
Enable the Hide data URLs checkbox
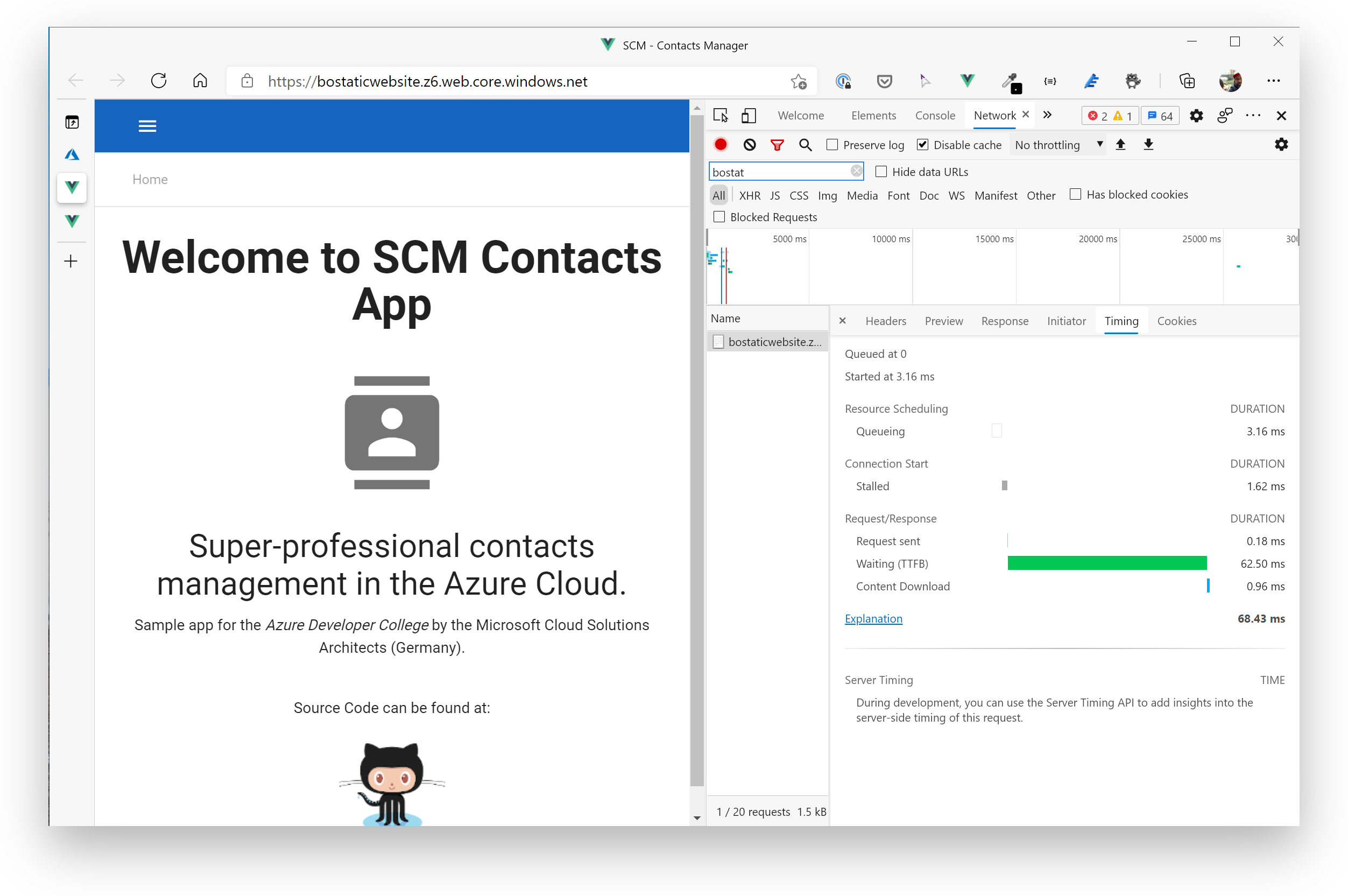click(x=879, y=171)
